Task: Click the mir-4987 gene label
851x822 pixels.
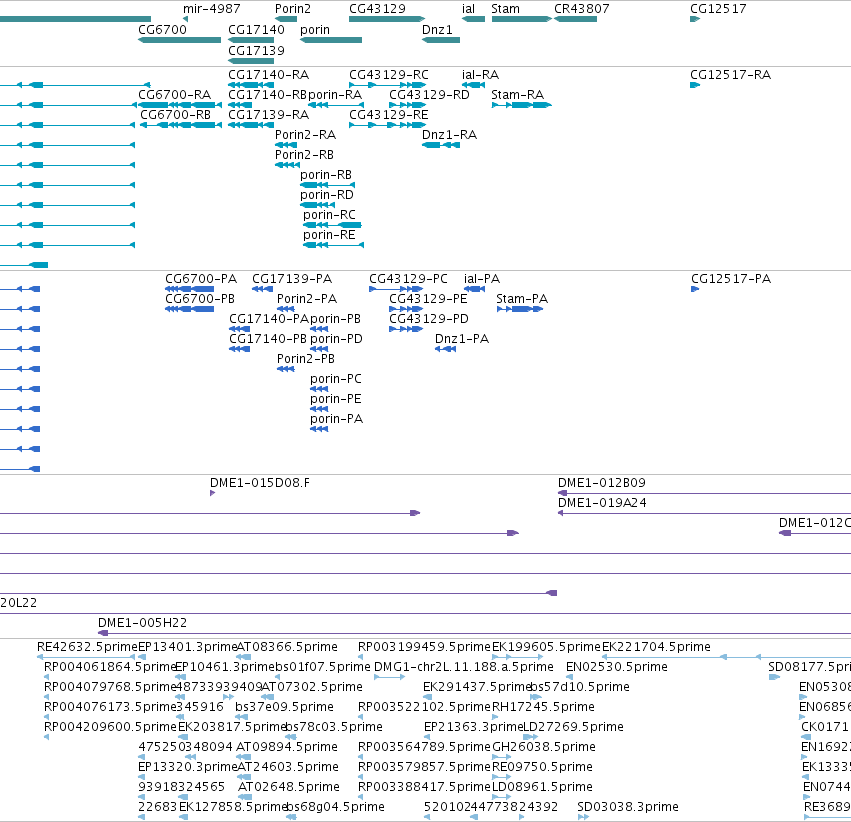Action: point(212,9)
